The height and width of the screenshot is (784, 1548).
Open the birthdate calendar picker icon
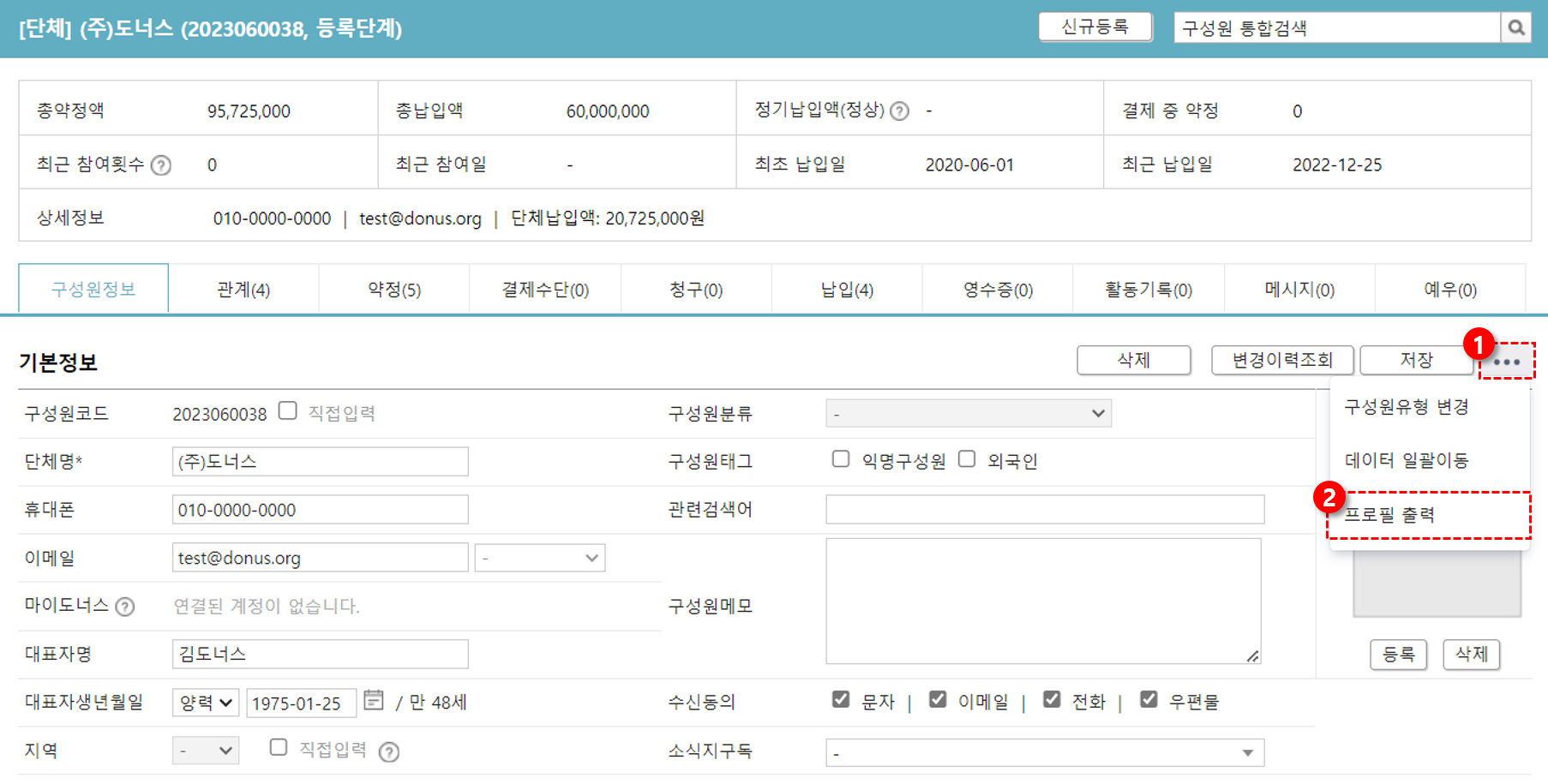(x=373, y=700)
